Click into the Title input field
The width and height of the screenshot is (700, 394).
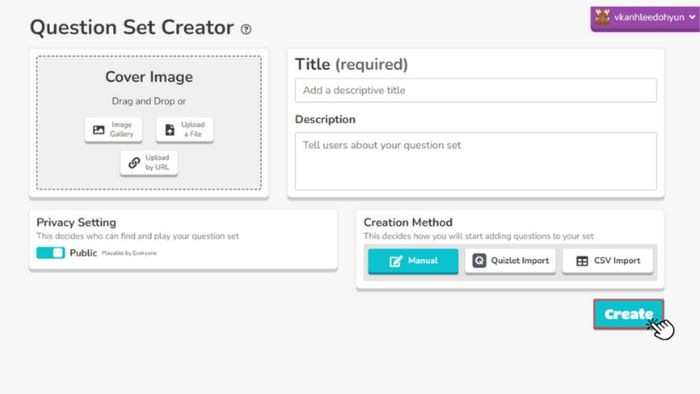[x=475, y=90]
